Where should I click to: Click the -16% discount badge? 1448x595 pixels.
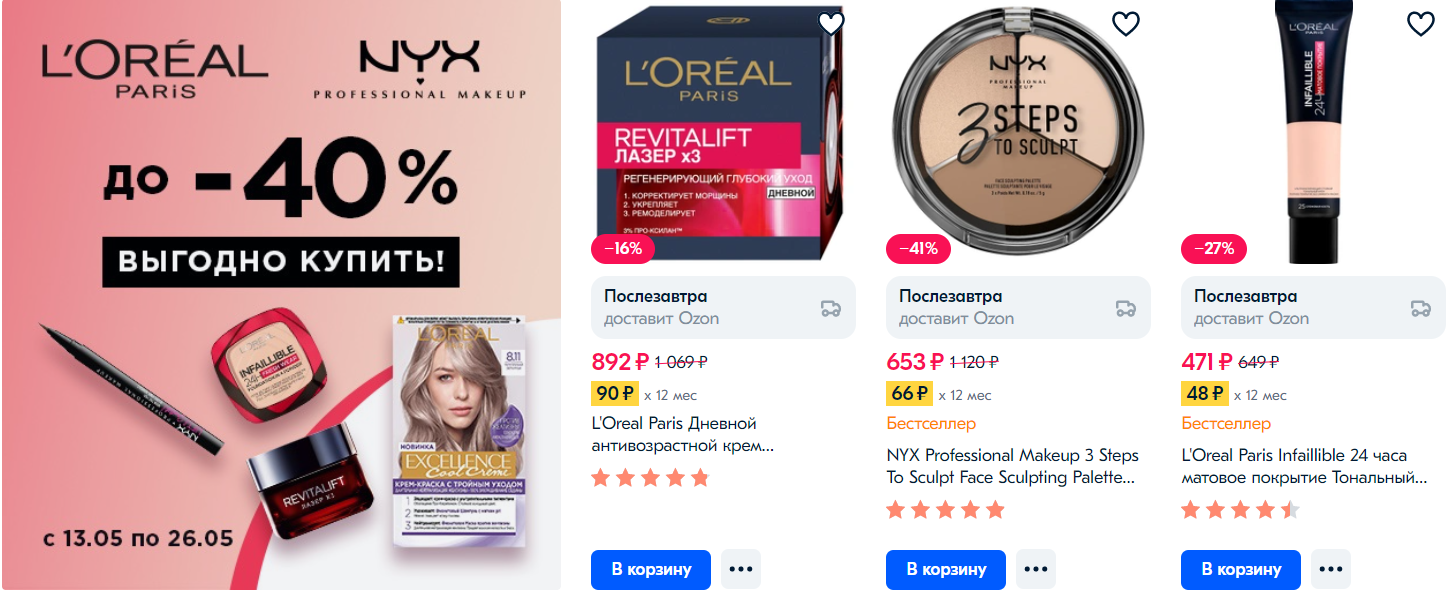pyautogui.click(x=622, y=248)
